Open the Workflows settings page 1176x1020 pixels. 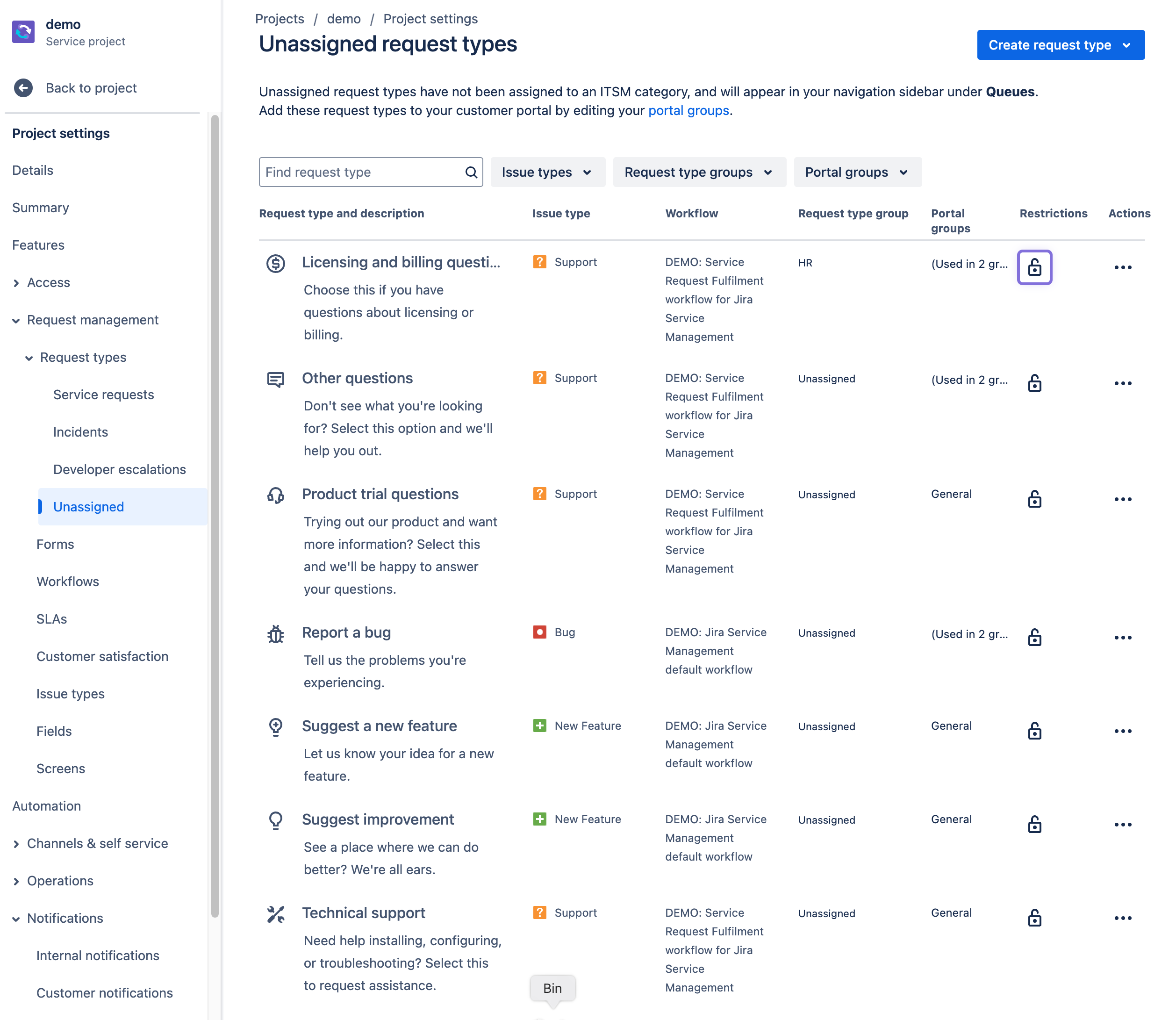[68, 581]
